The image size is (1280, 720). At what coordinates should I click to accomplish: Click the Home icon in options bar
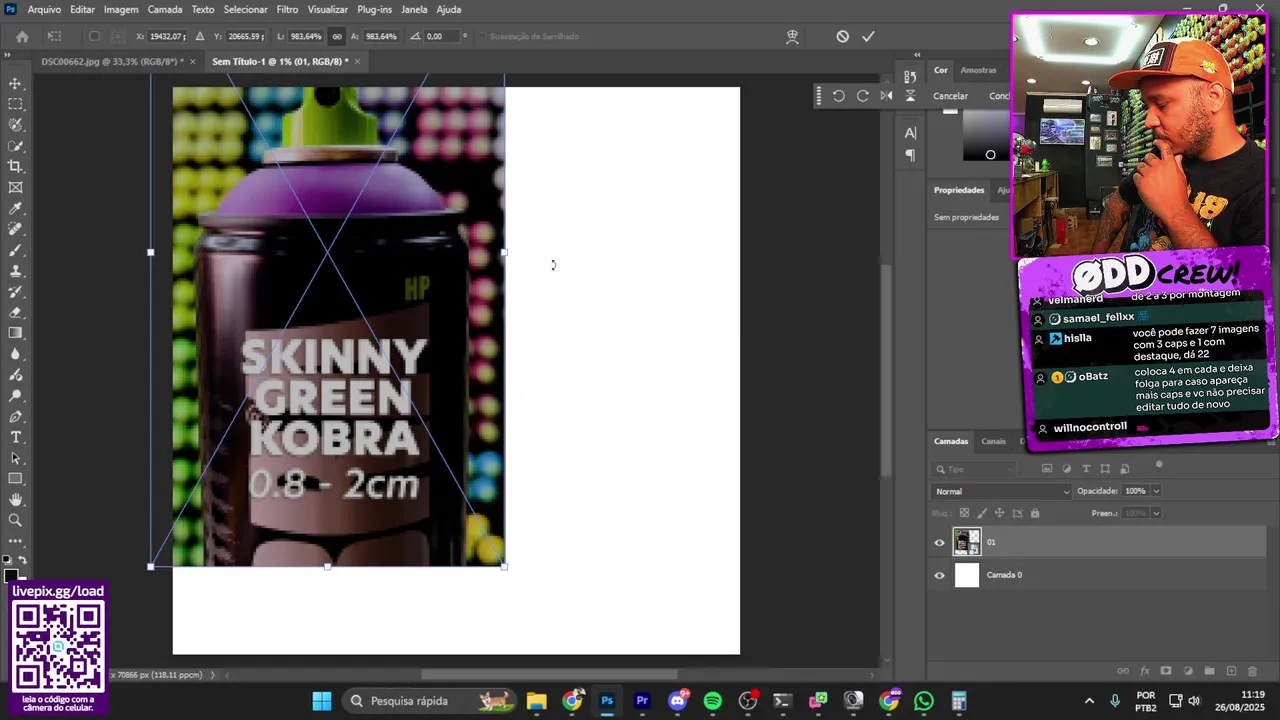[x=22, y=36]
